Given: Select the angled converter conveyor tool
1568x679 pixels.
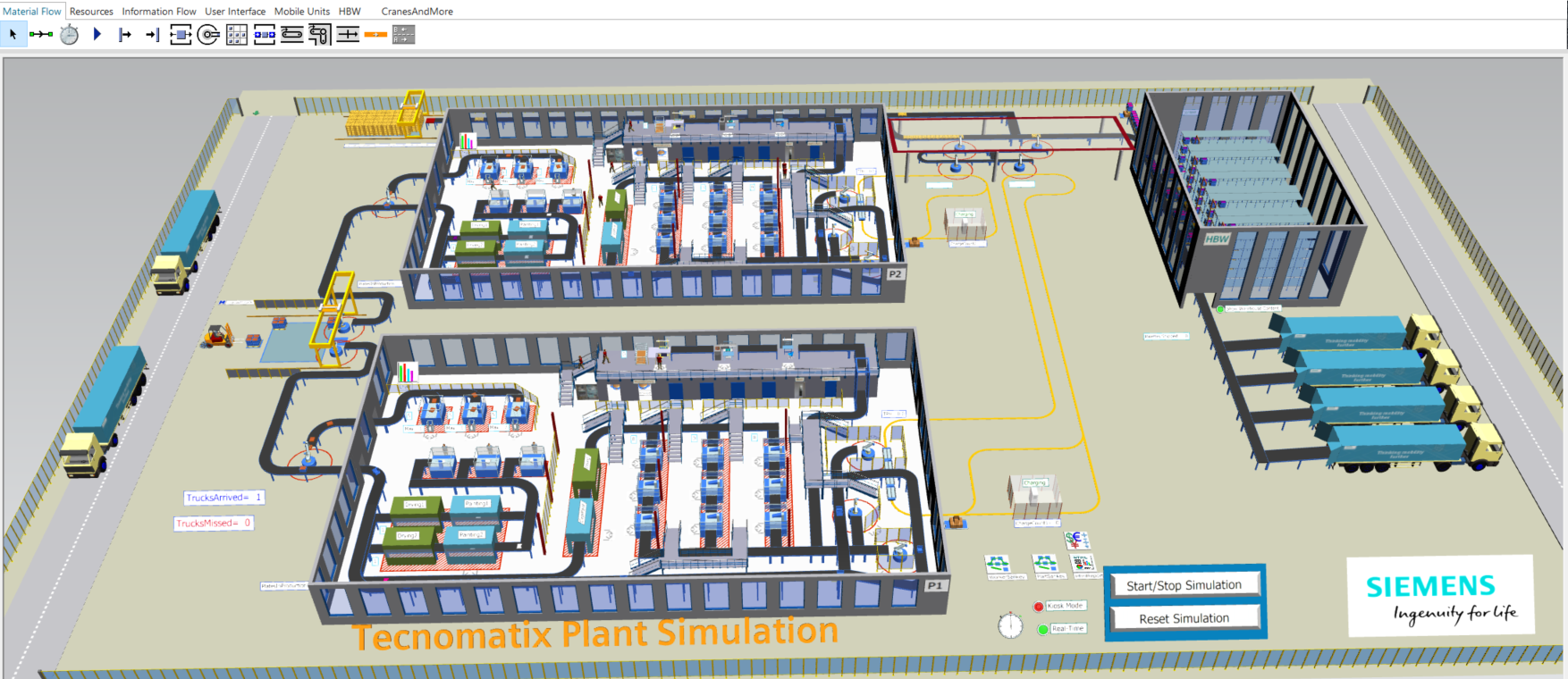Looking at the screenshot, I should 320,35.
